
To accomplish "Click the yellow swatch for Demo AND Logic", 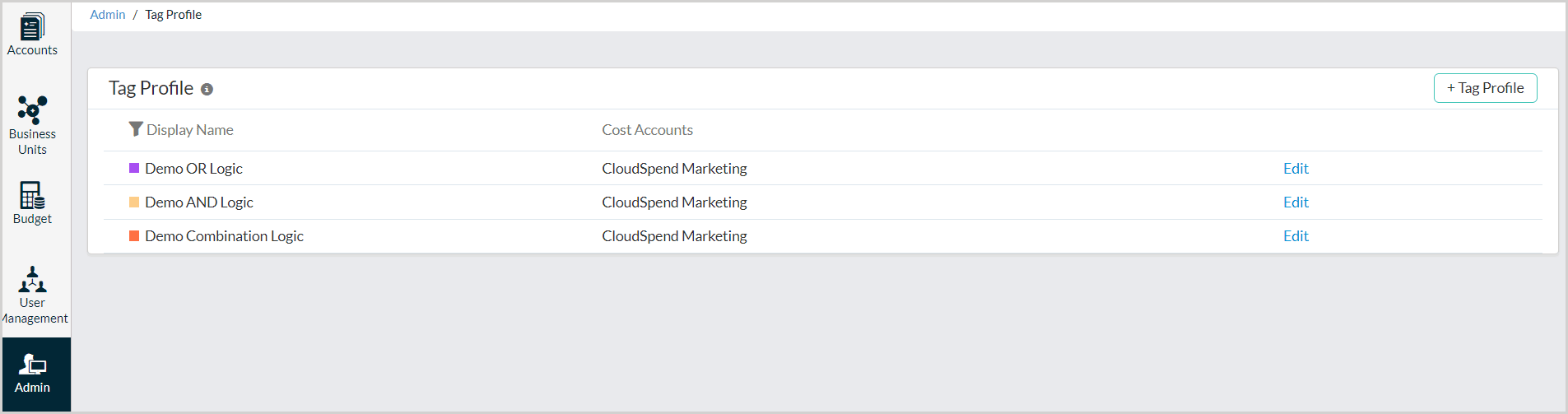I will click(134, 202).
